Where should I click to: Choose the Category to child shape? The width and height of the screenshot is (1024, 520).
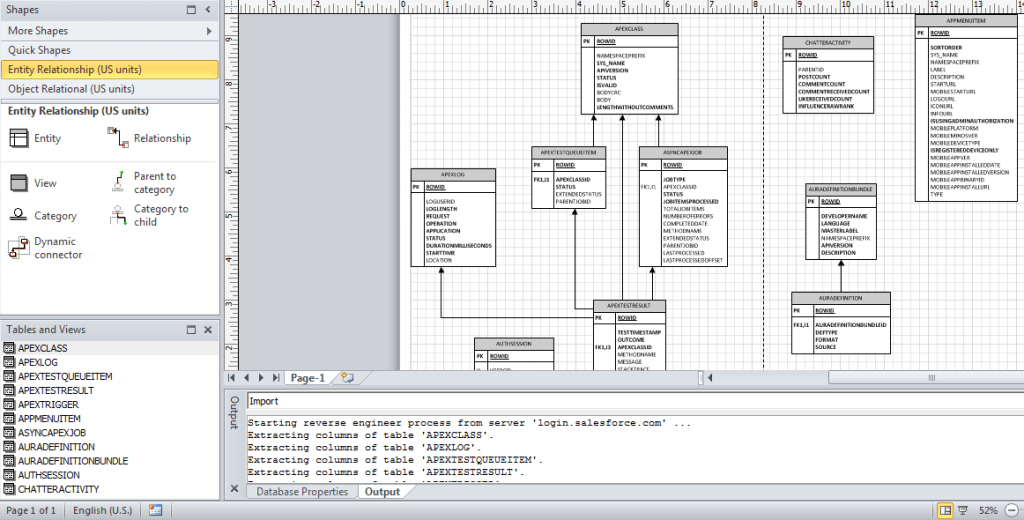(116, 215)
